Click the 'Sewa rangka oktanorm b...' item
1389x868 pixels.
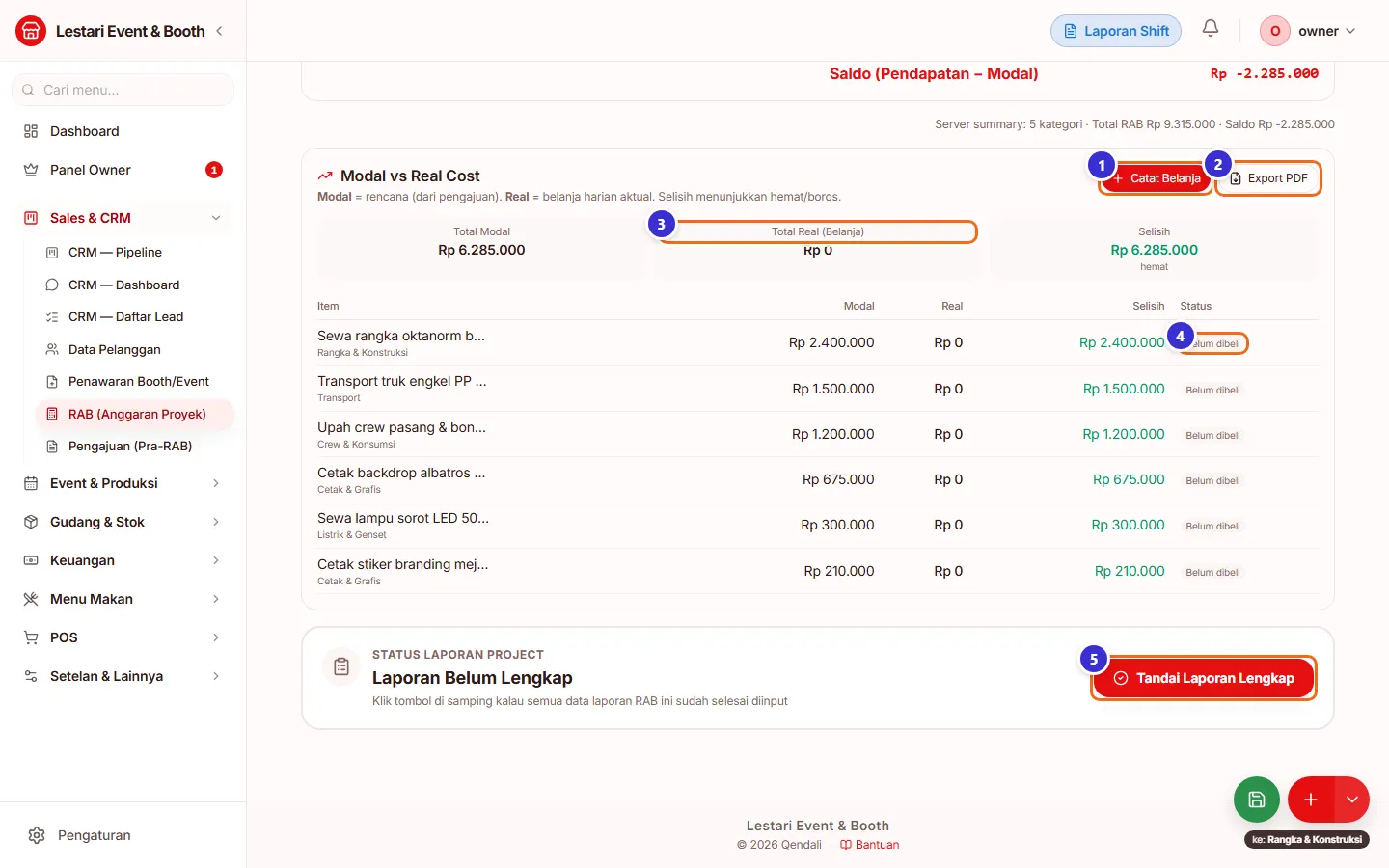click(401, 336)
